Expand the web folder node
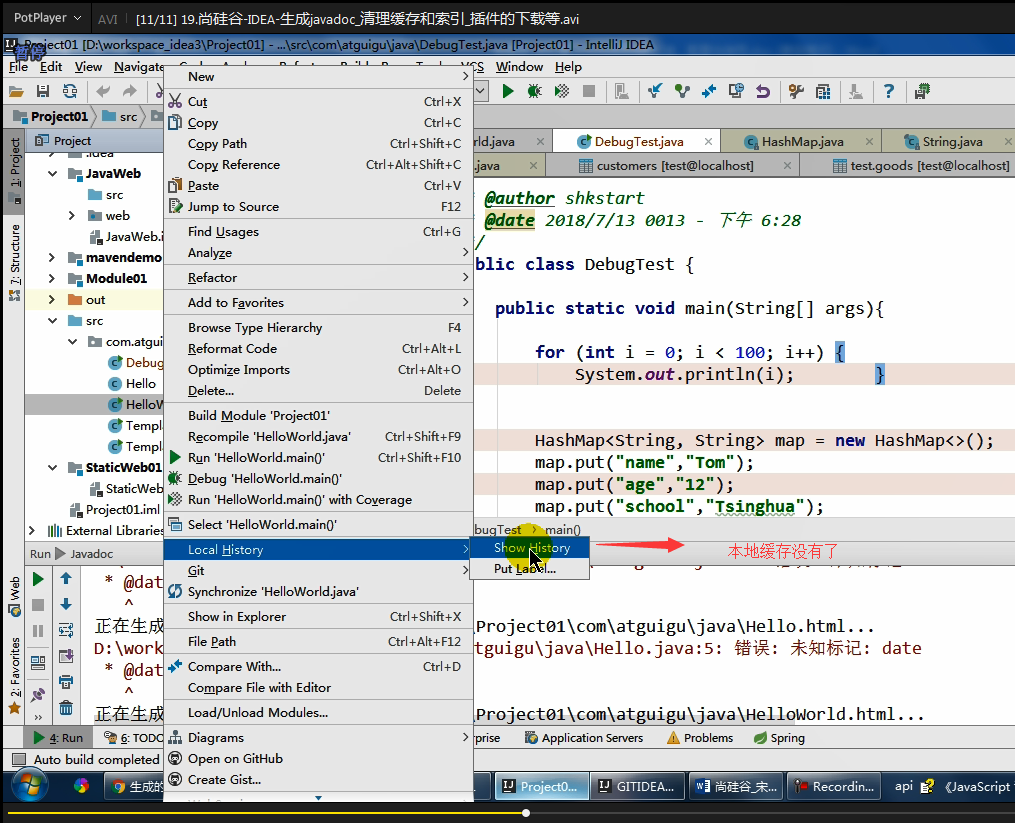Screen dimensions: 1015x823 72,216
